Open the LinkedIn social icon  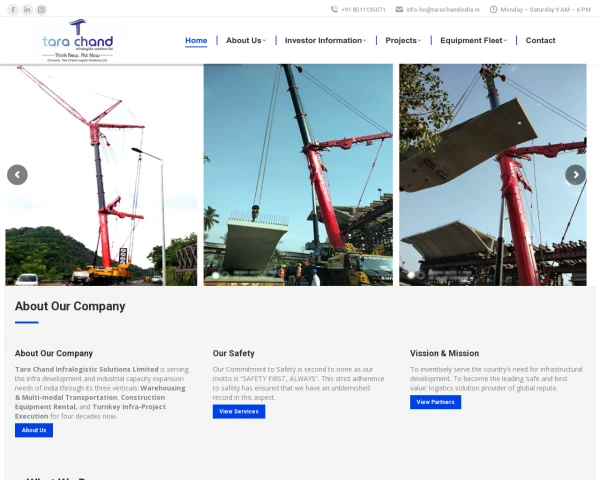click(27, 10)
